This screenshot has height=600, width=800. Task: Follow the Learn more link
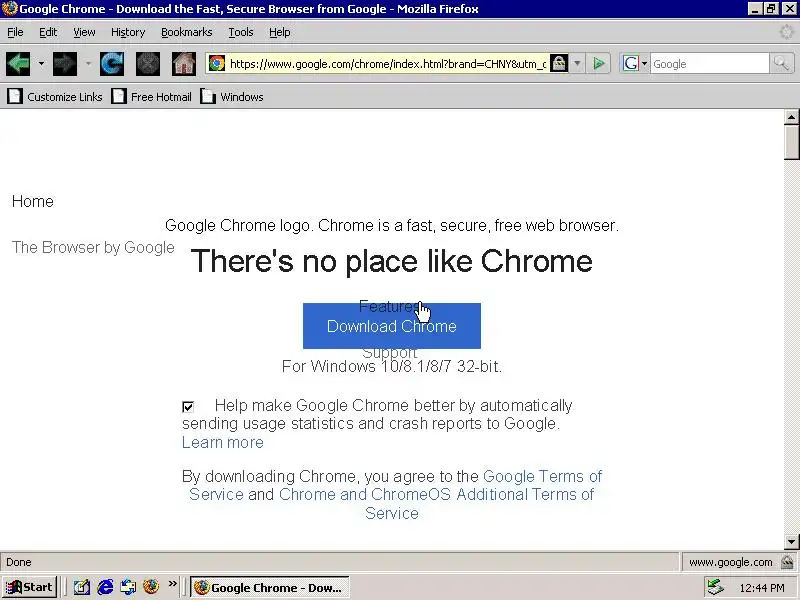pos(222,442)
